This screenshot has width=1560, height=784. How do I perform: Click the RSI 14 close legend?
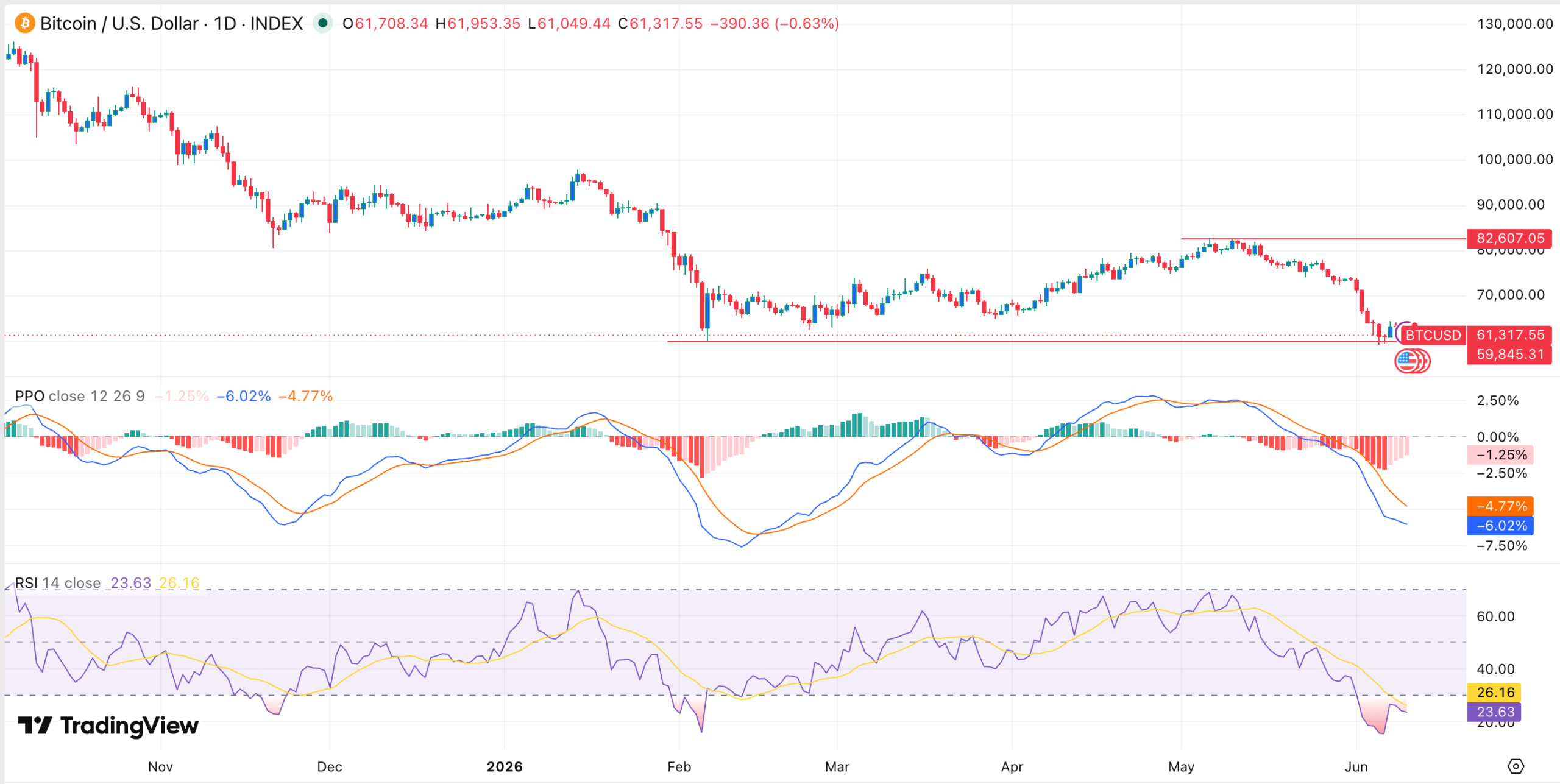(58, 583)
